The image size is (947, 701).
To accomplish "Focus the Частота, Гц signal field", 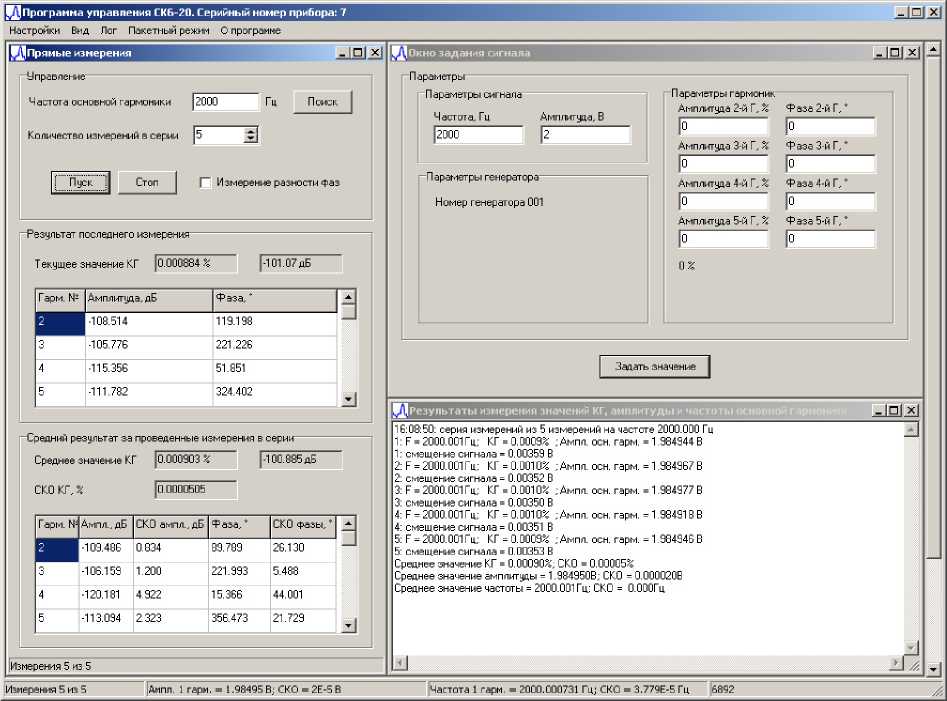I will click(x=478, y=135).
